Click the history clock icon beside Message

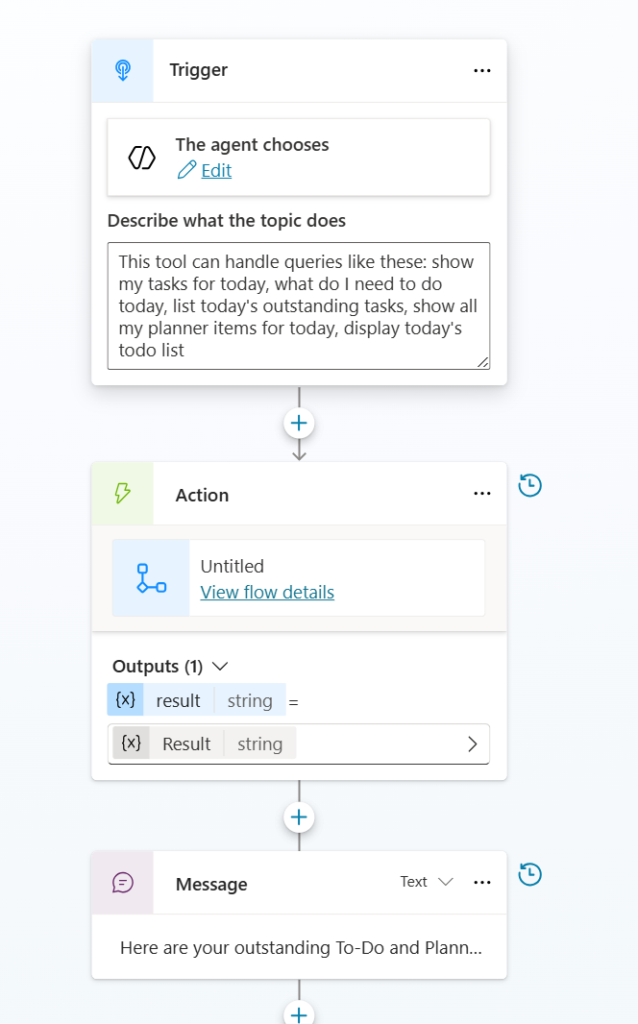530,874
